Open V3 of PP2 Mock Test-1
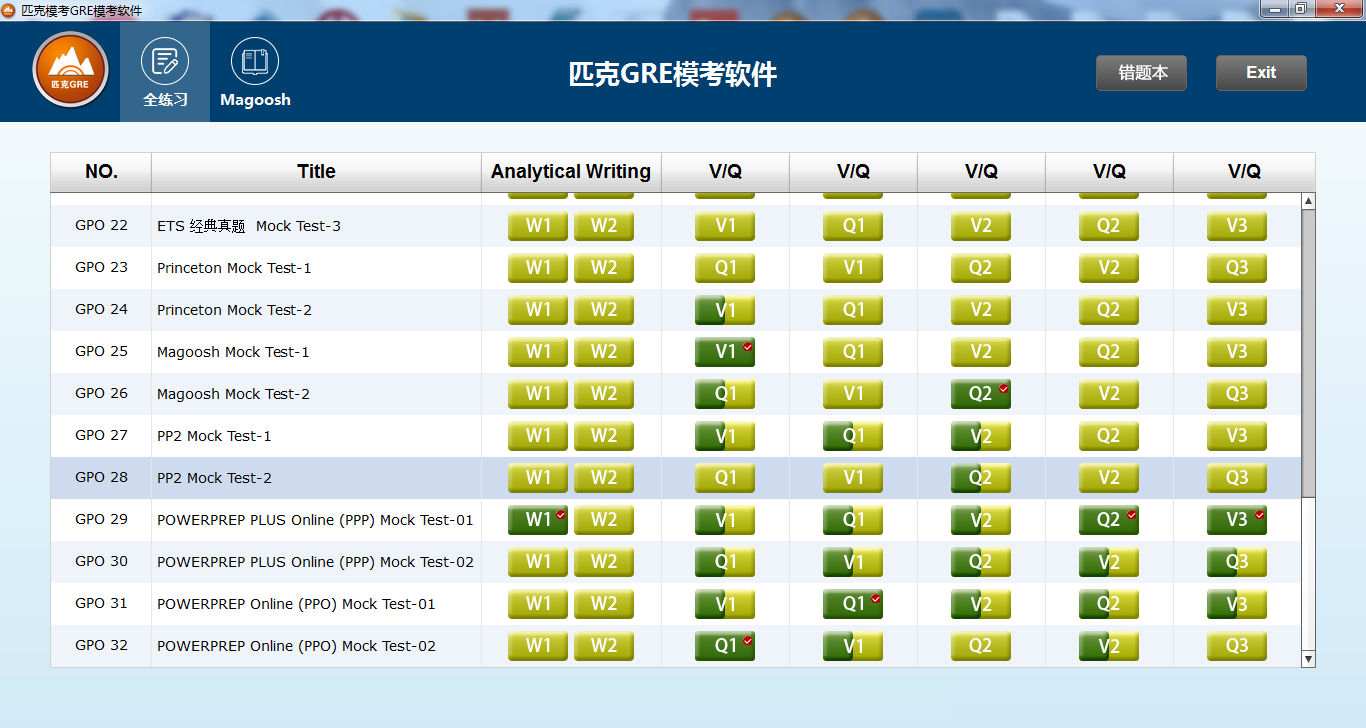 click(1237, 436)
